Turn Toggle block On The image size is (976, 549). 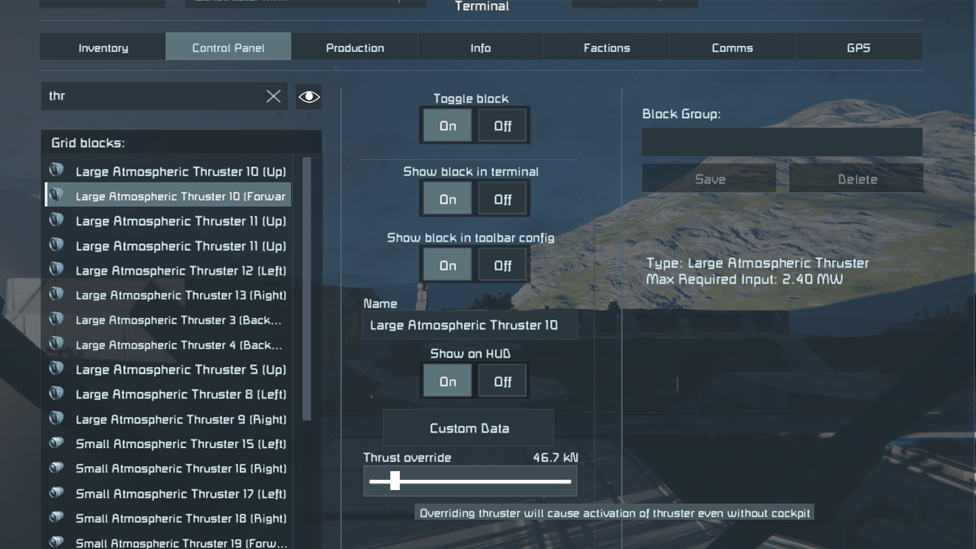(x=448, y=126)
